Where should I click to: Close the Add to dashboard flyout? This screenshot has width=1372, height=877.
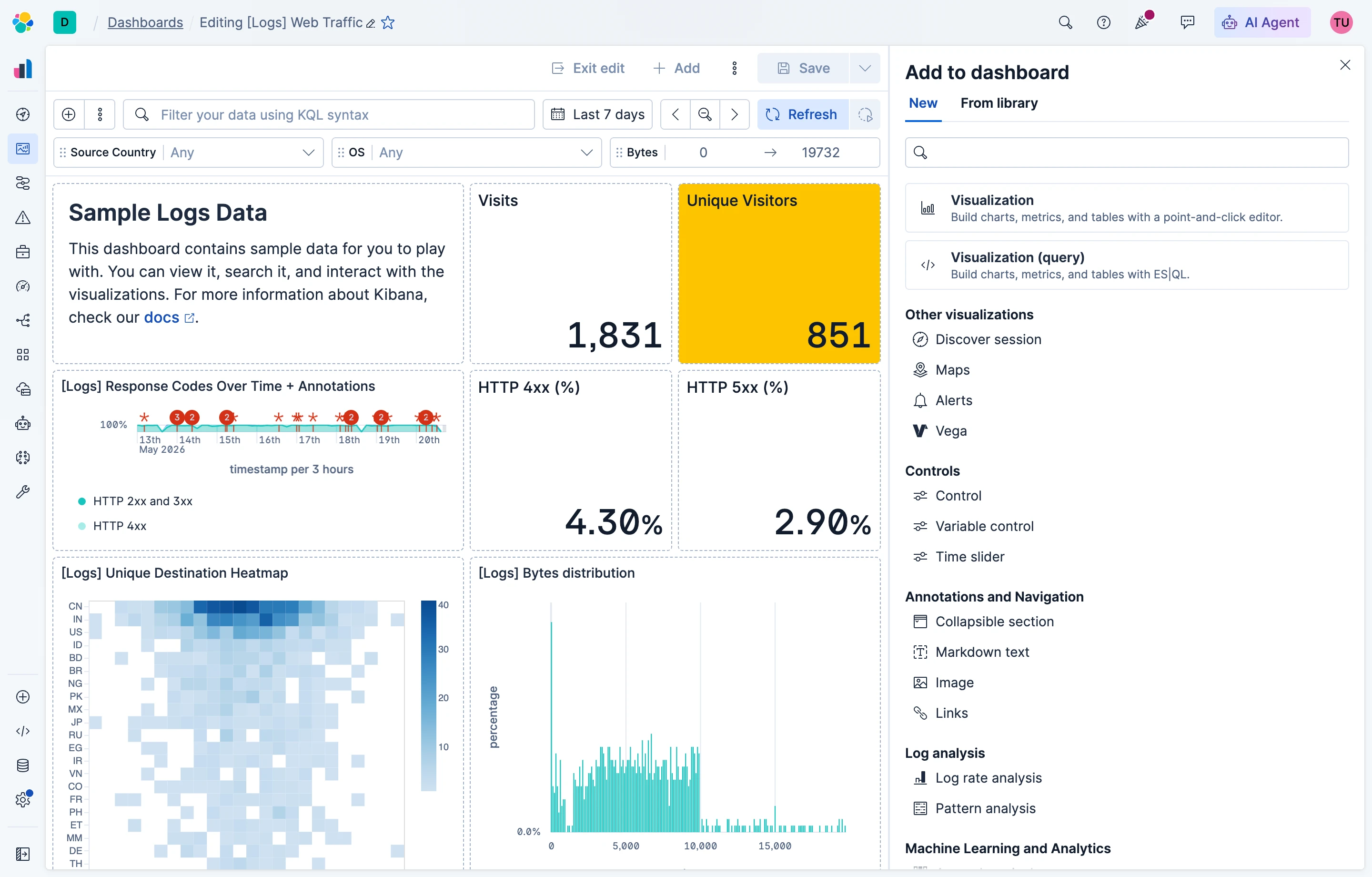coord(1345,65)
